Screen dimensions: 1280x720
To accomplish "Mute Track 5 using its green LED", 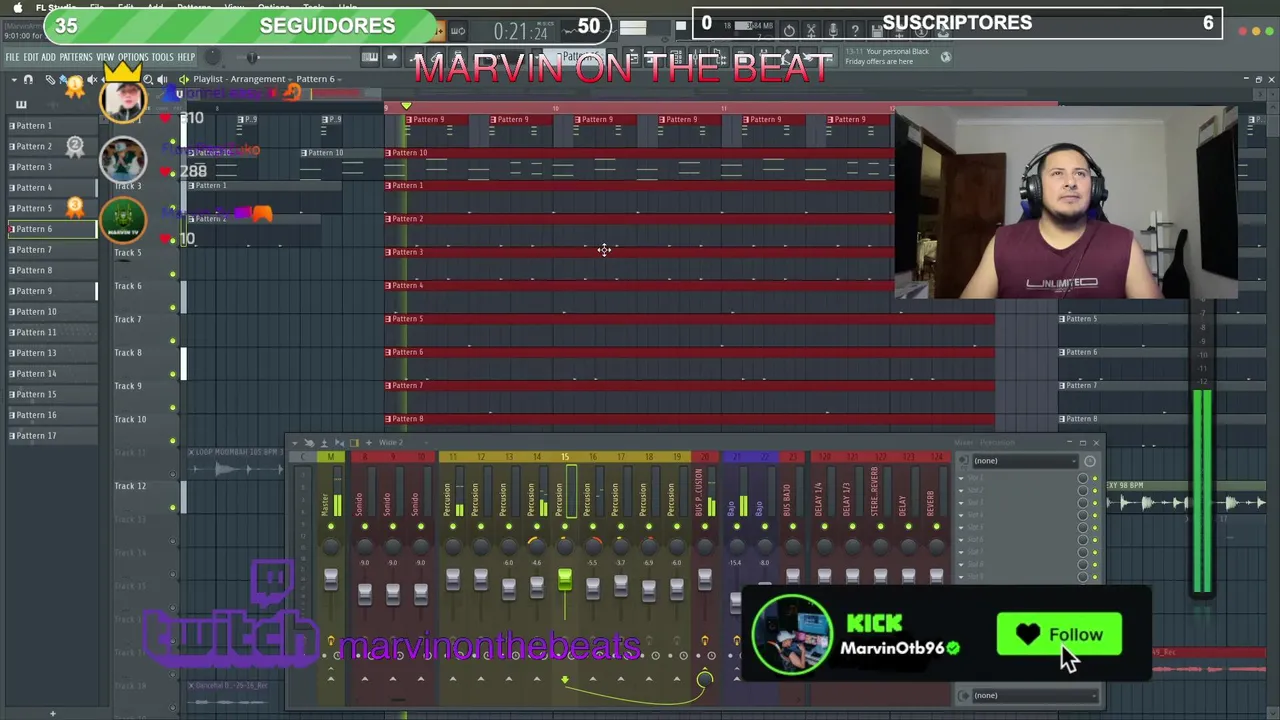I will (173, 274).
